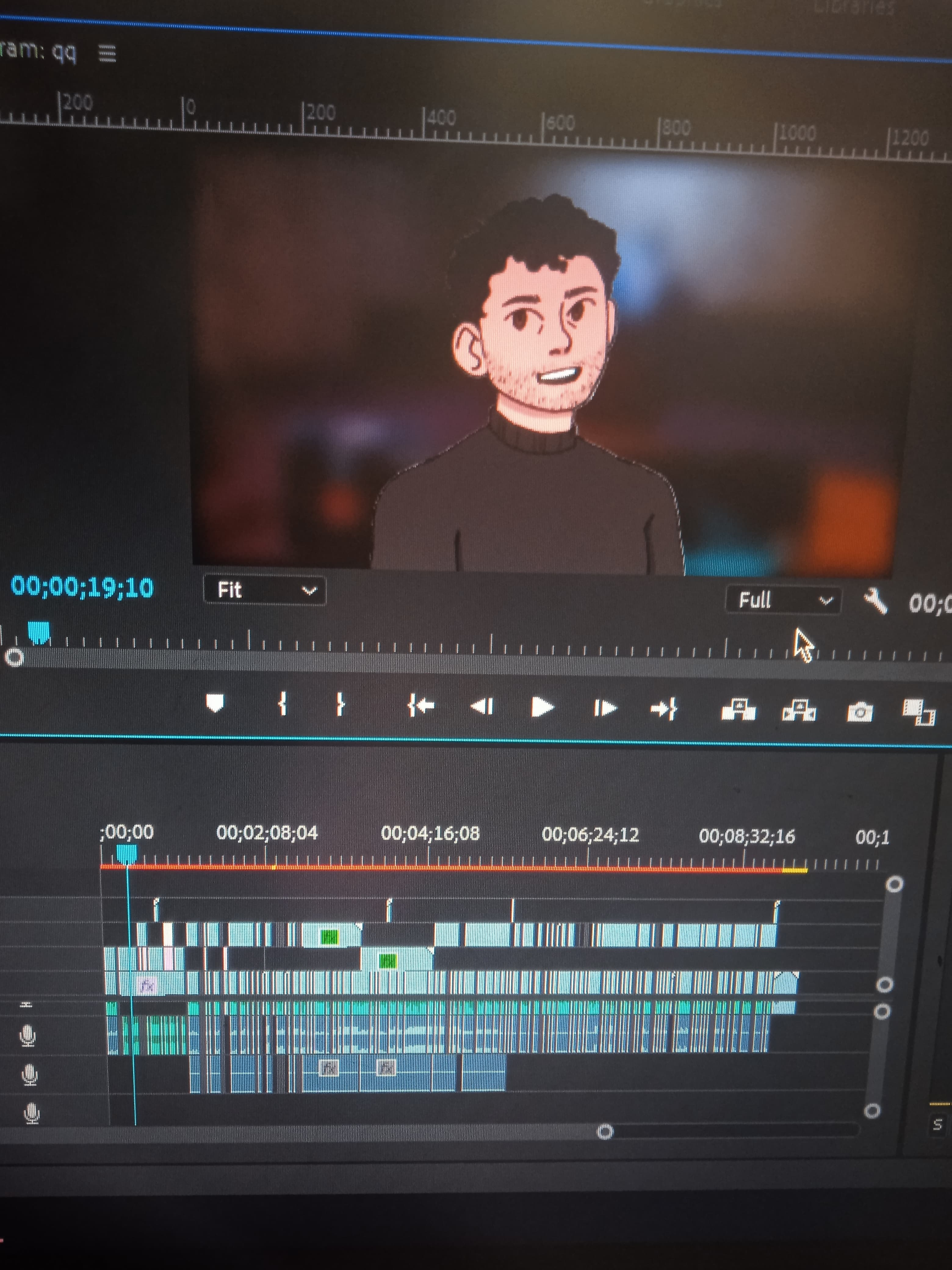The width and height of the screenshot is (952, 1270).
Task: Click the Extract button
Action: tap(799, 711)
